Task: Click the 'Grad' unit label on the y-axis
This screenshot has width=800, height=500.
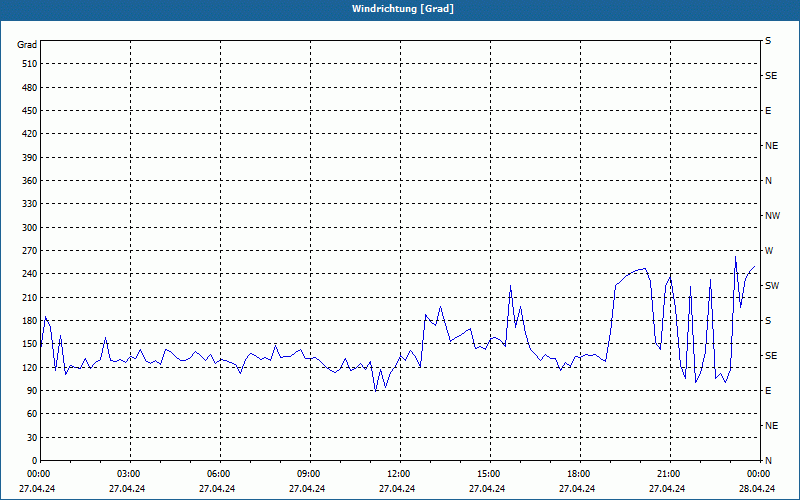Action: [27, 45]
